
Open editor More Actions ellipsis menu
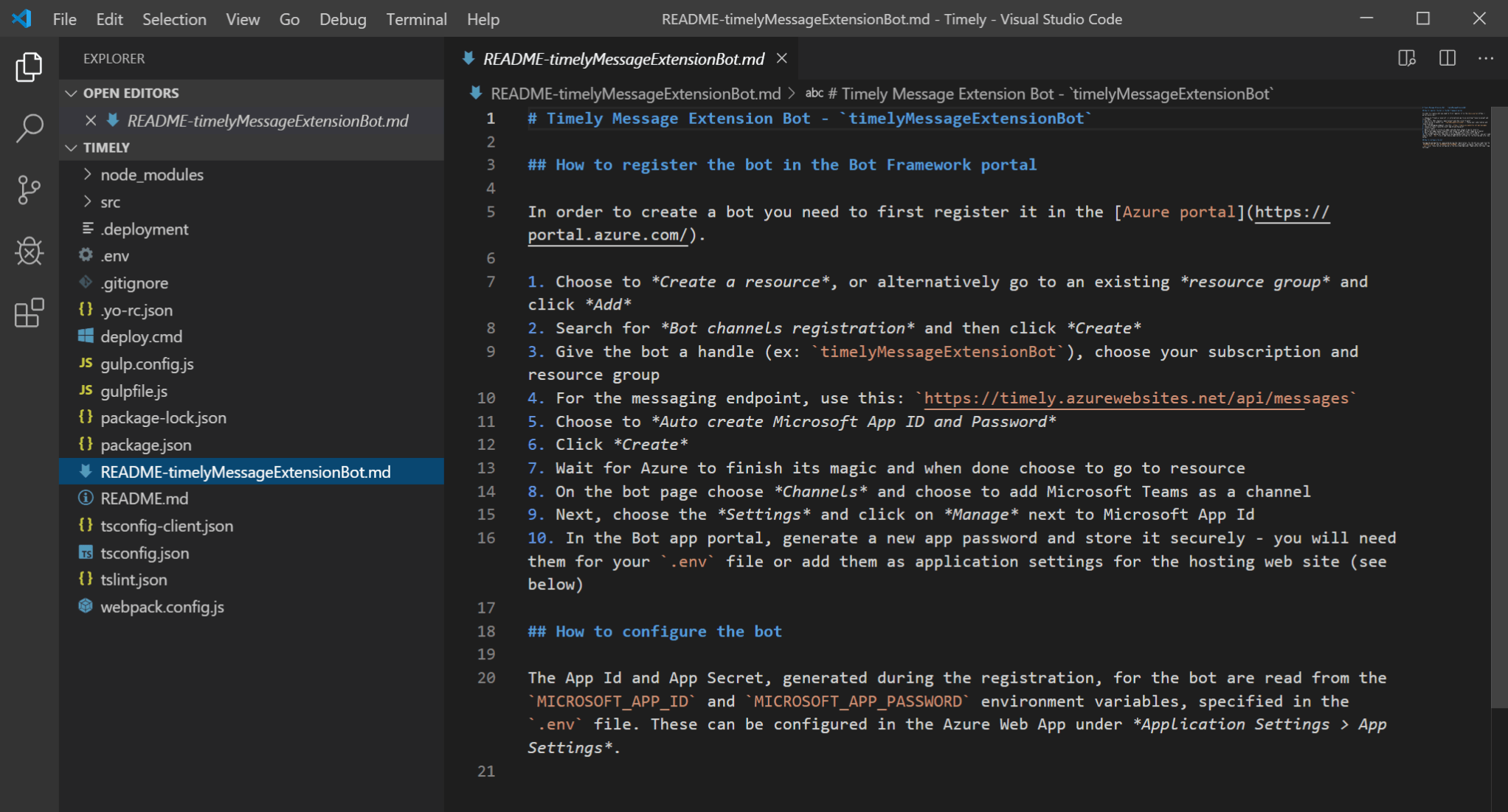(x=1485, y=58)
